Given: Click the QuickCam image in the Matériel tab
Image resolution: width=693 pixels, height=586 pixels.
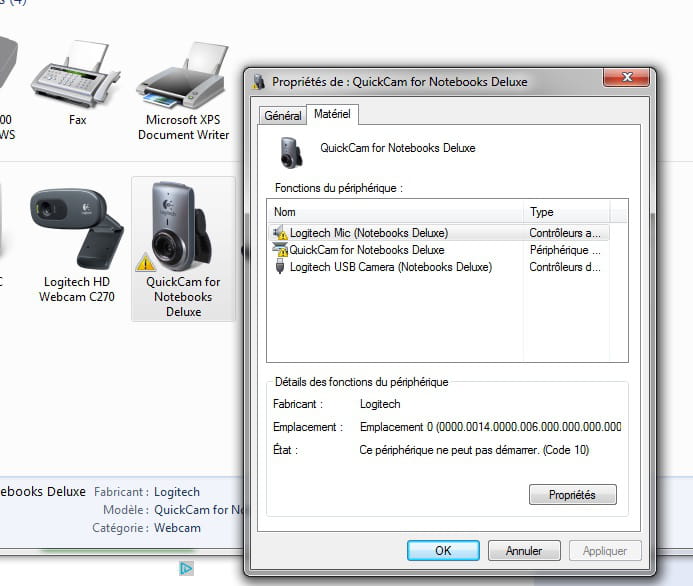Looking at the screenshot, I should (x=291, y=152).
